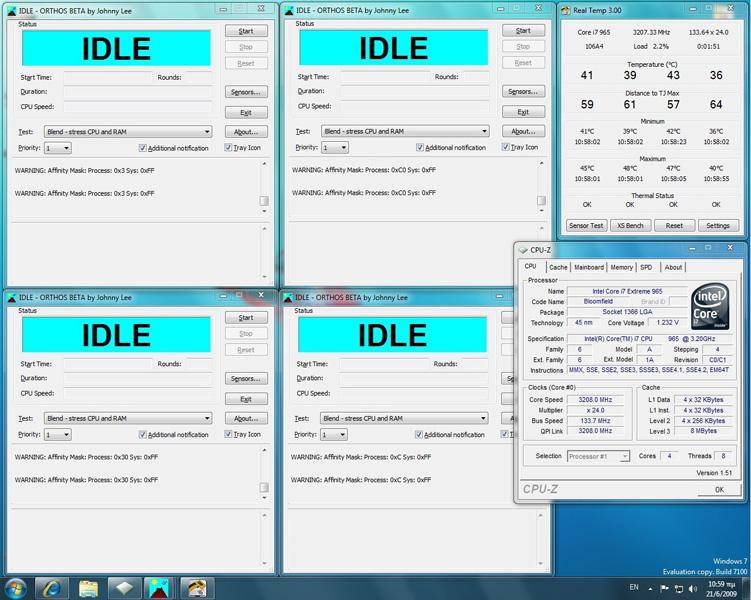The height and width of the screenshot is (600, 751).
Task: Click scrollbar thumb of top-right ORTHOS warning log
Action: [x=541, y=200]
